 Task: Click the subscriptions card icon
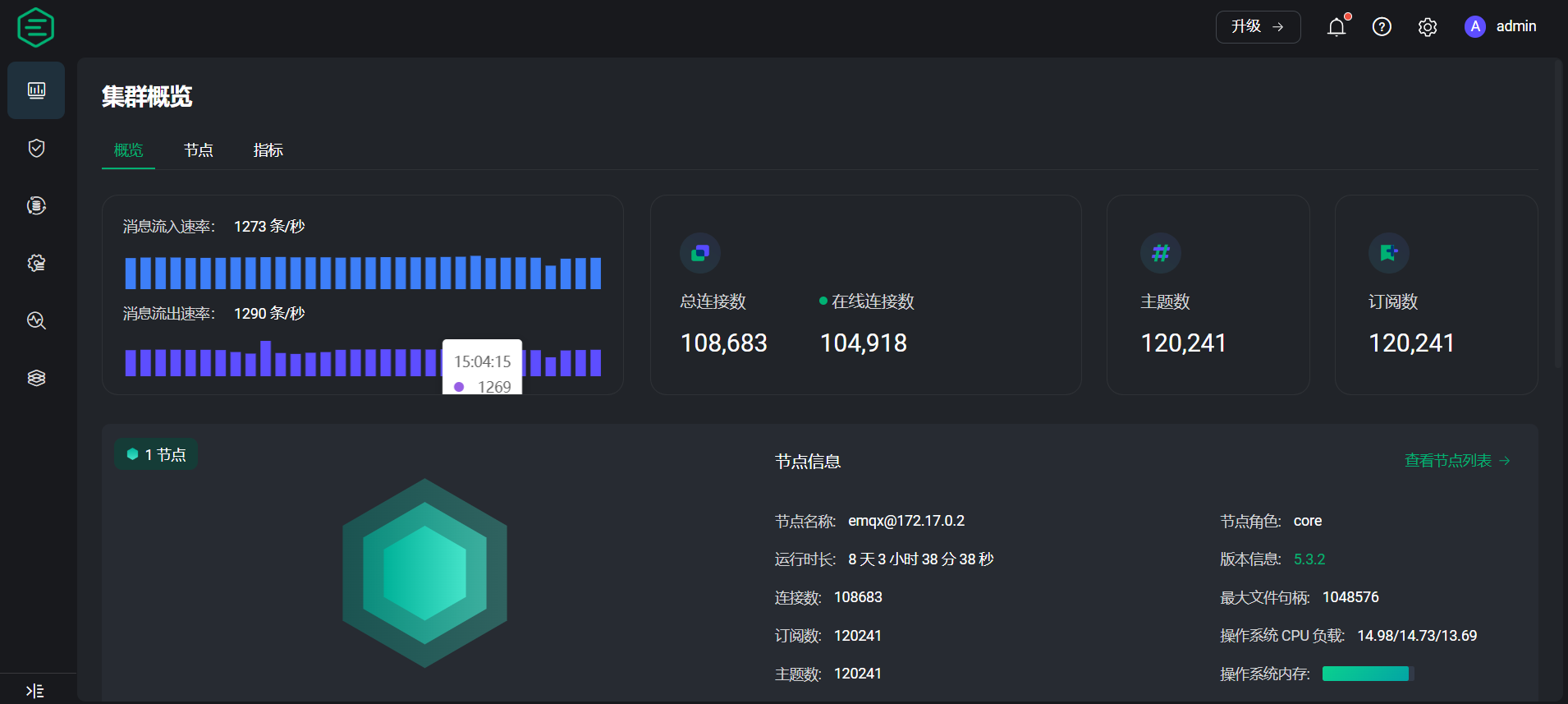[1389, 253]
